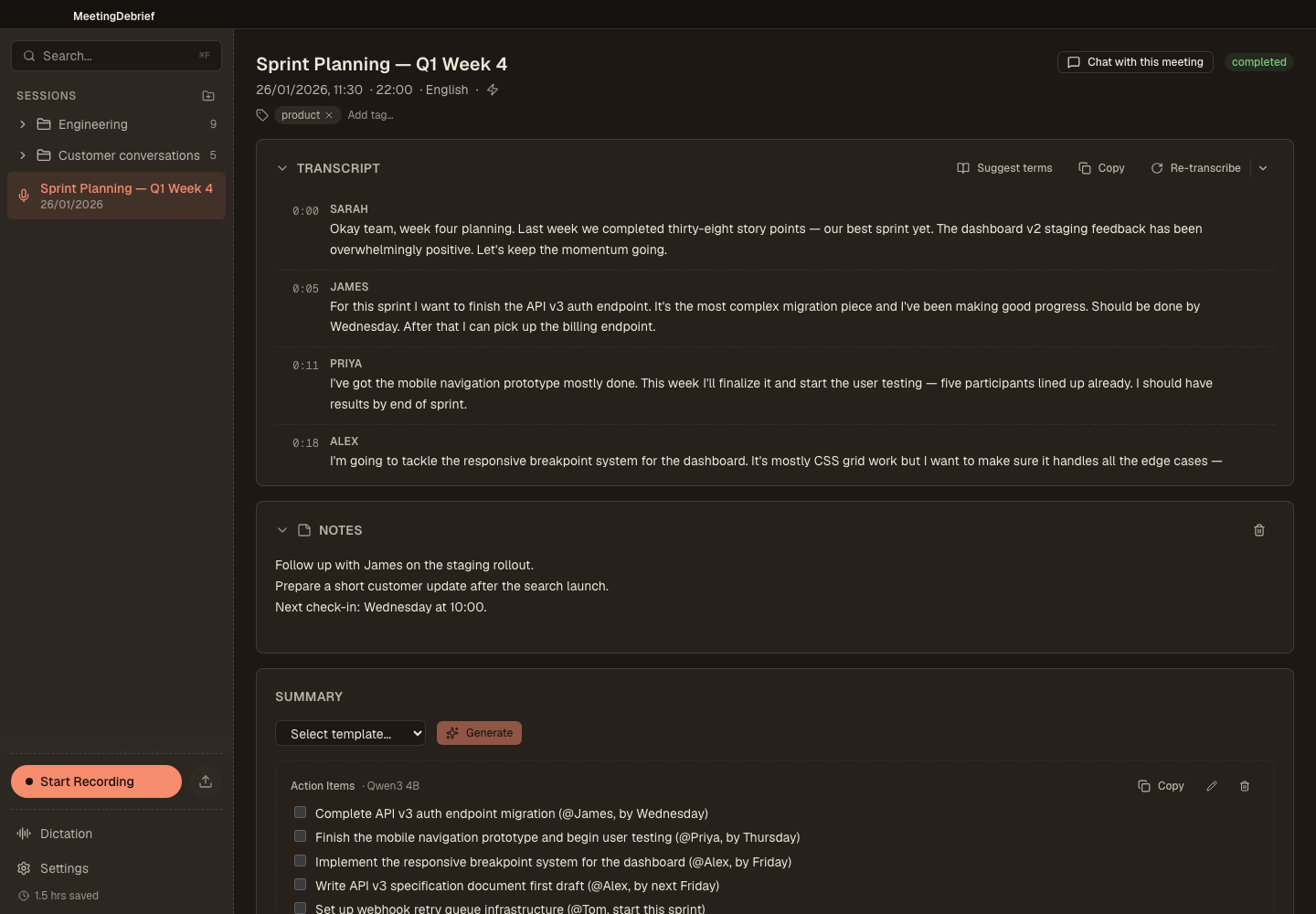Screen dimensions: 1316x914
Task: Click the Search field
Action: pos(116,56)
